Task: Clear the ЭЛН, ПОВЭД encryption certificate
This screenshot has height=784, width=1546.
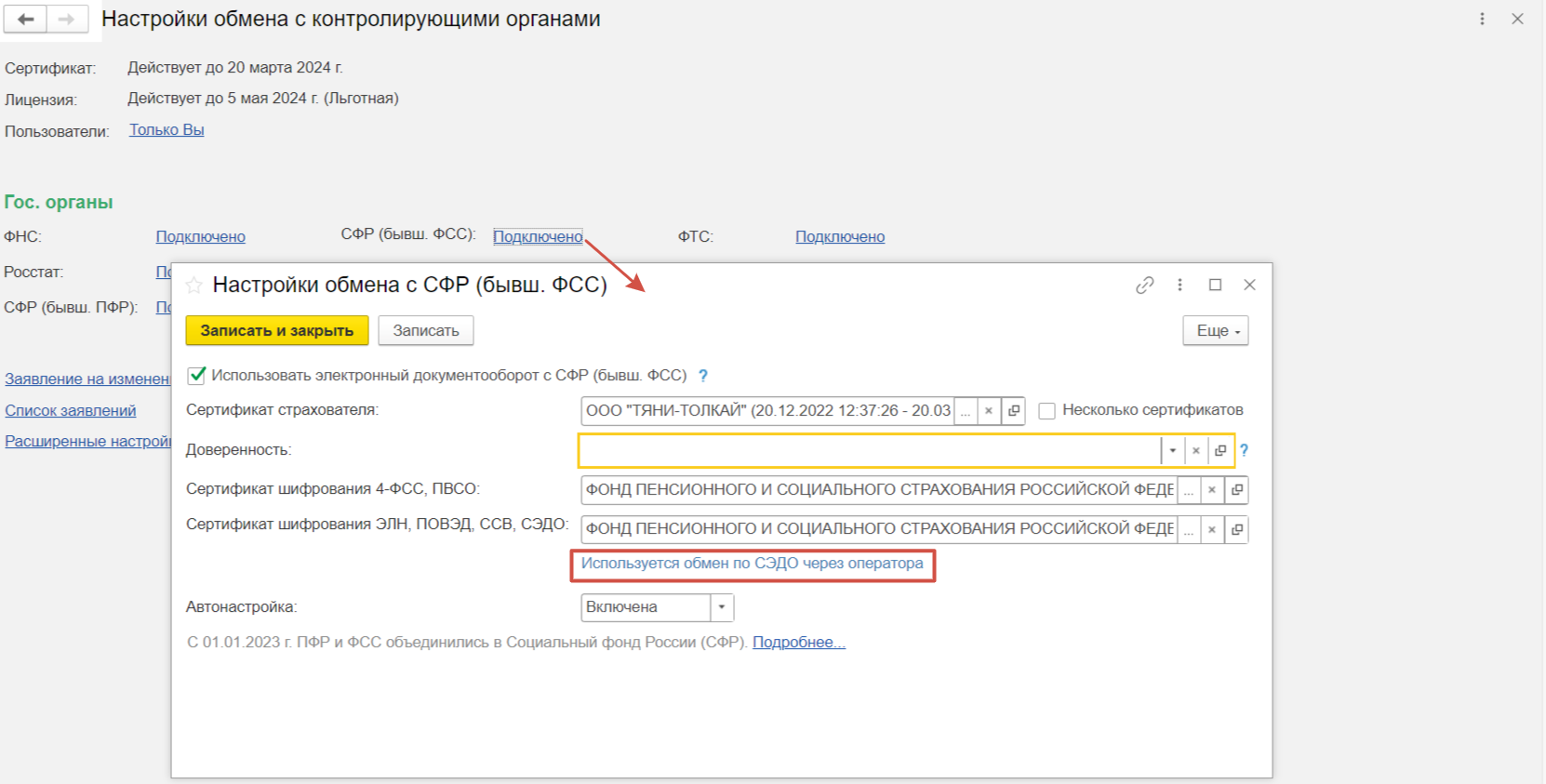Action: (x=1212, y=529)
